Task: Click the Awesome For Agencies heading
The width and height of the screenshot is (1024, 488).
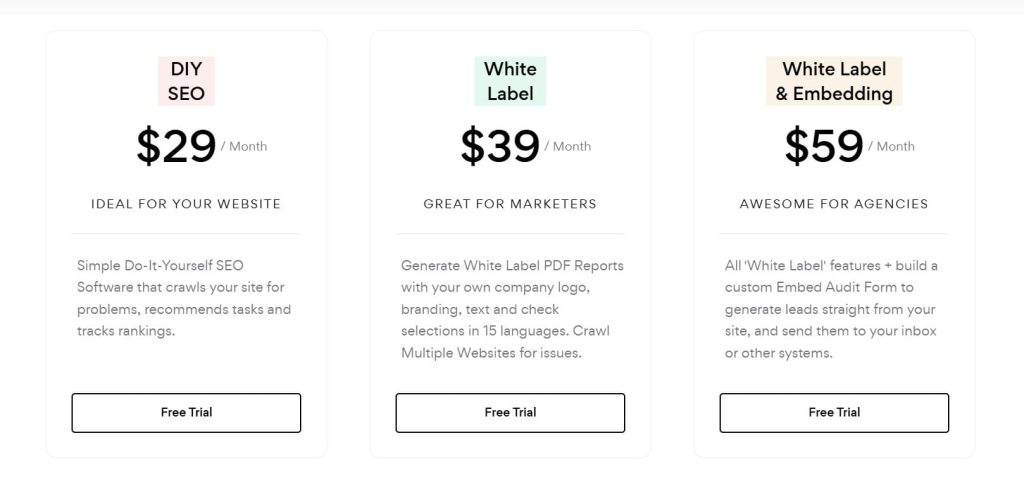Action: [834, 204]
